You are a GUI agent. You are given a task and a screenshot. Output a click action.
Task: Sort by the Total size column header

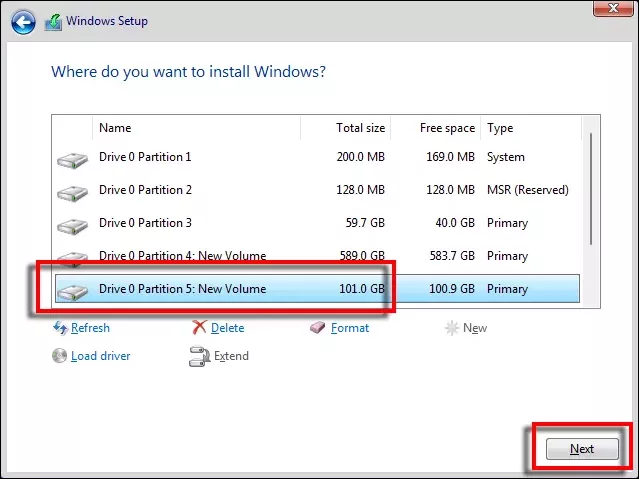[346, 128]
